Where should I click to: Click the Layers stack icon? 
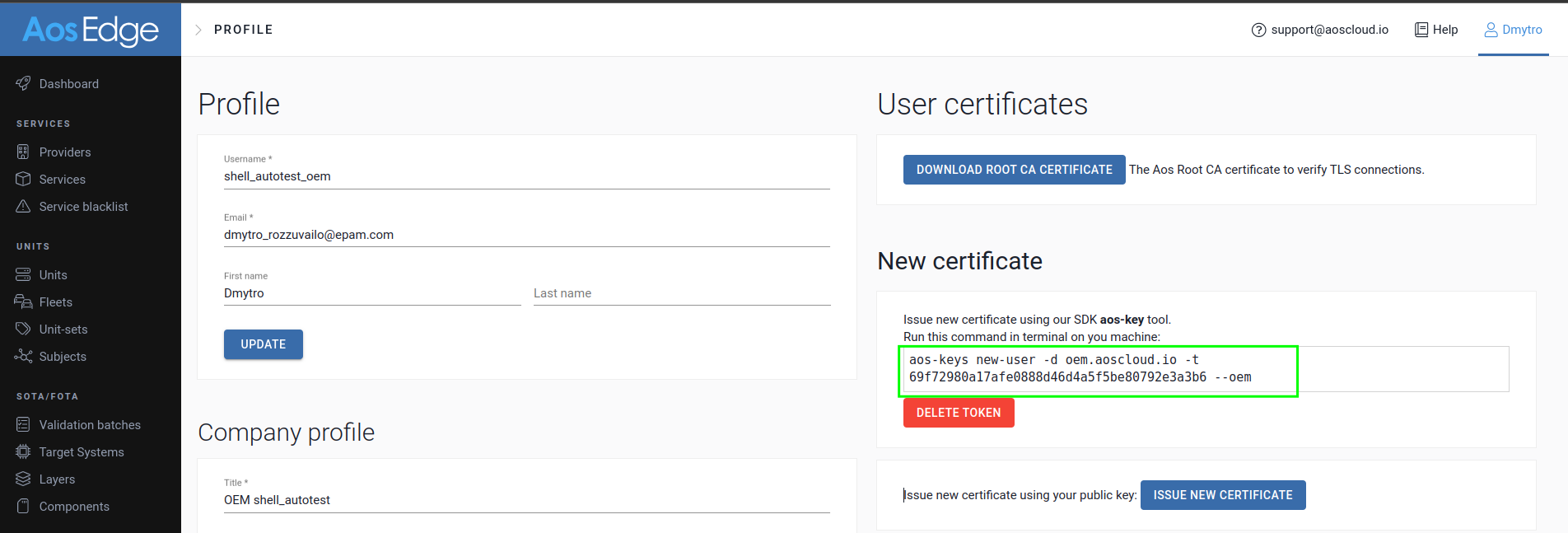click(x=23, y=479)
